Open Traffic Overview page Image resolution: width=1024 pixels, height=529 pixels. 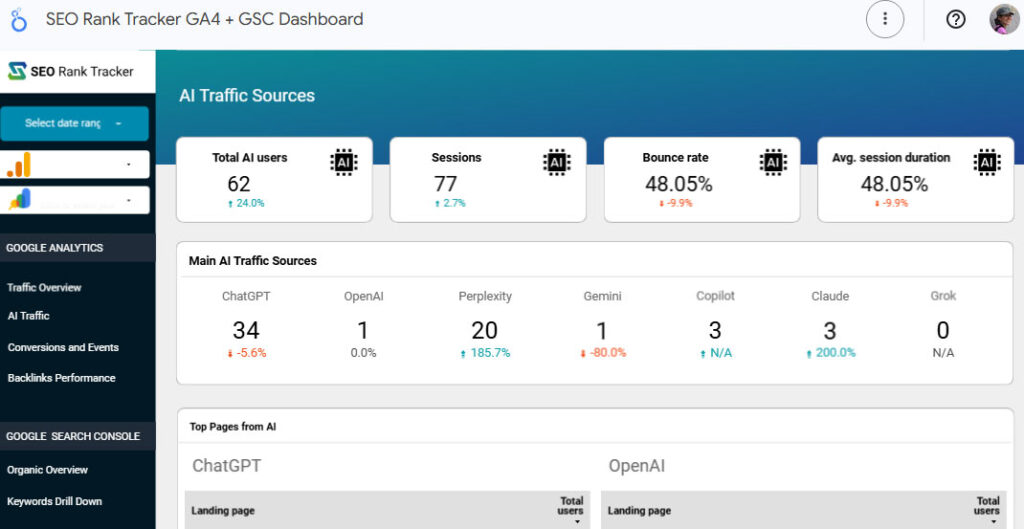tap(44, 287)
